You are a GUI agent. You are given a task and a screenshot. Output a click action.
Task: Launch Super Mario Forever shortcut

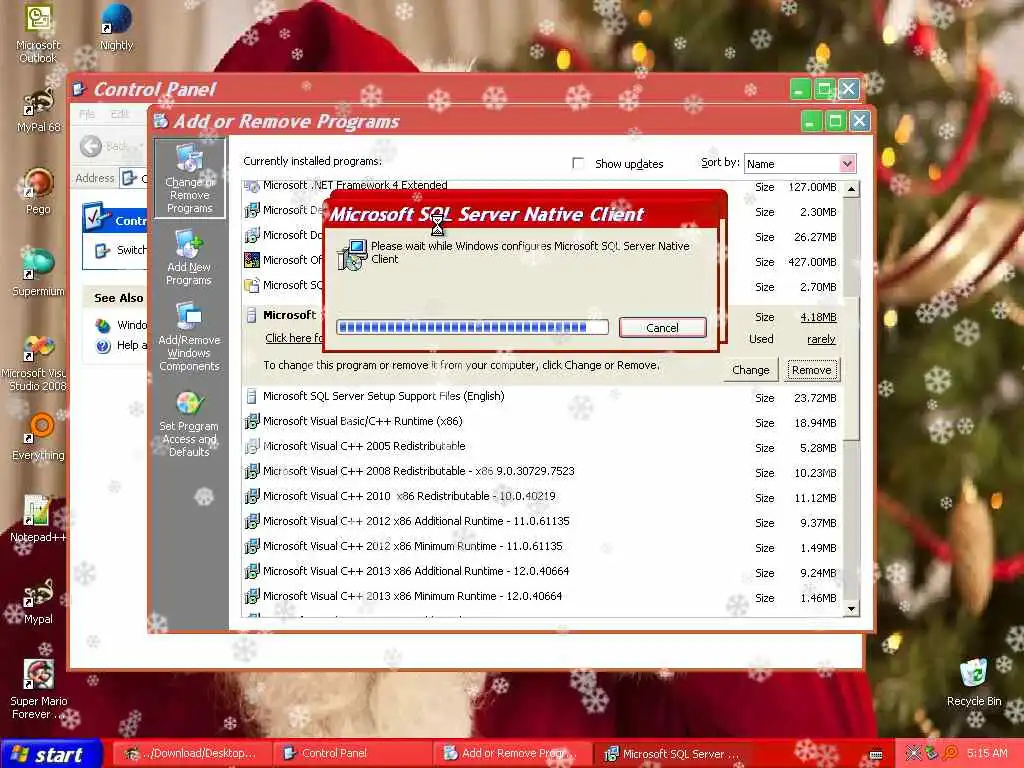coord(38,689)
